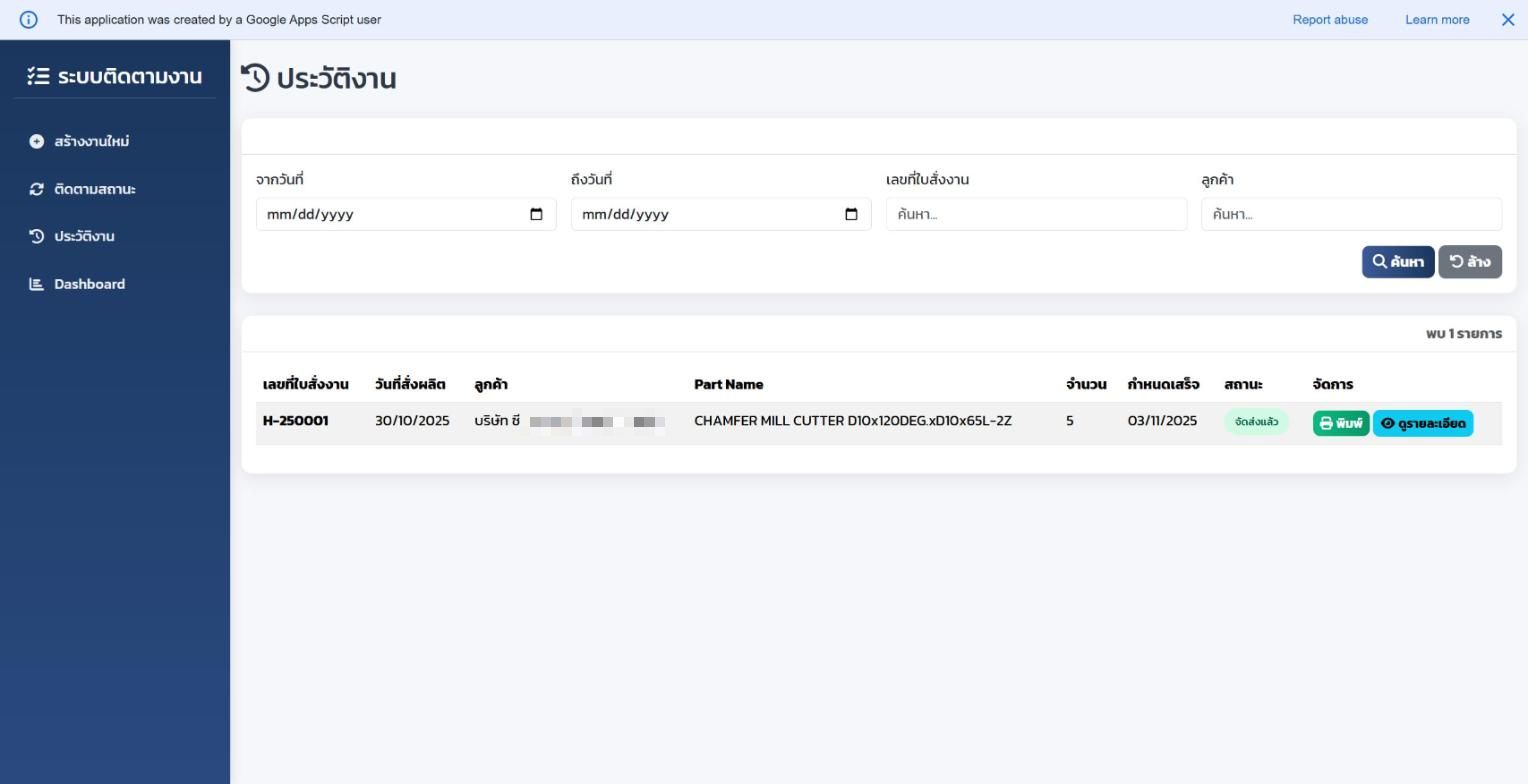
Task: View details with ดูรายละเอียด button
Action: click(x=1423, y=424)
